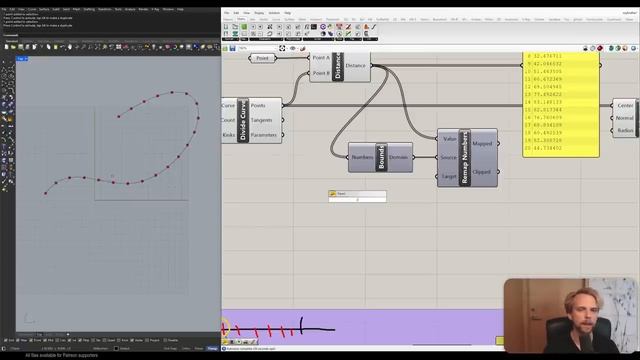Click the Zoom Extents icon in Rhino toolbar
The width and height of the screenshot is (640, 360).
tap(97, 47)
